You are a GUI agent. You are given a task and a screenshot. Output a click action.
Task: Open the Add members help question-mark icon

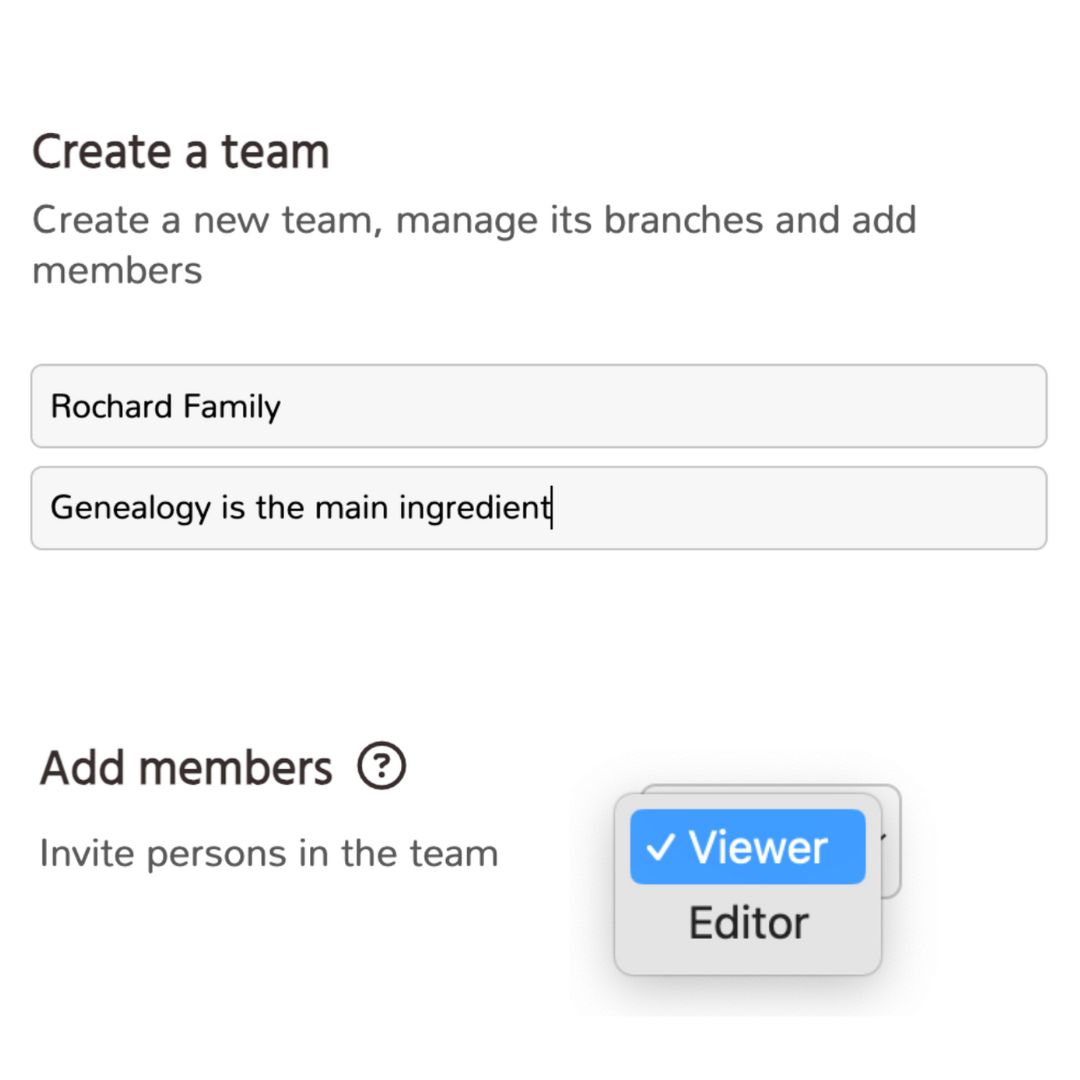point(382,765)
